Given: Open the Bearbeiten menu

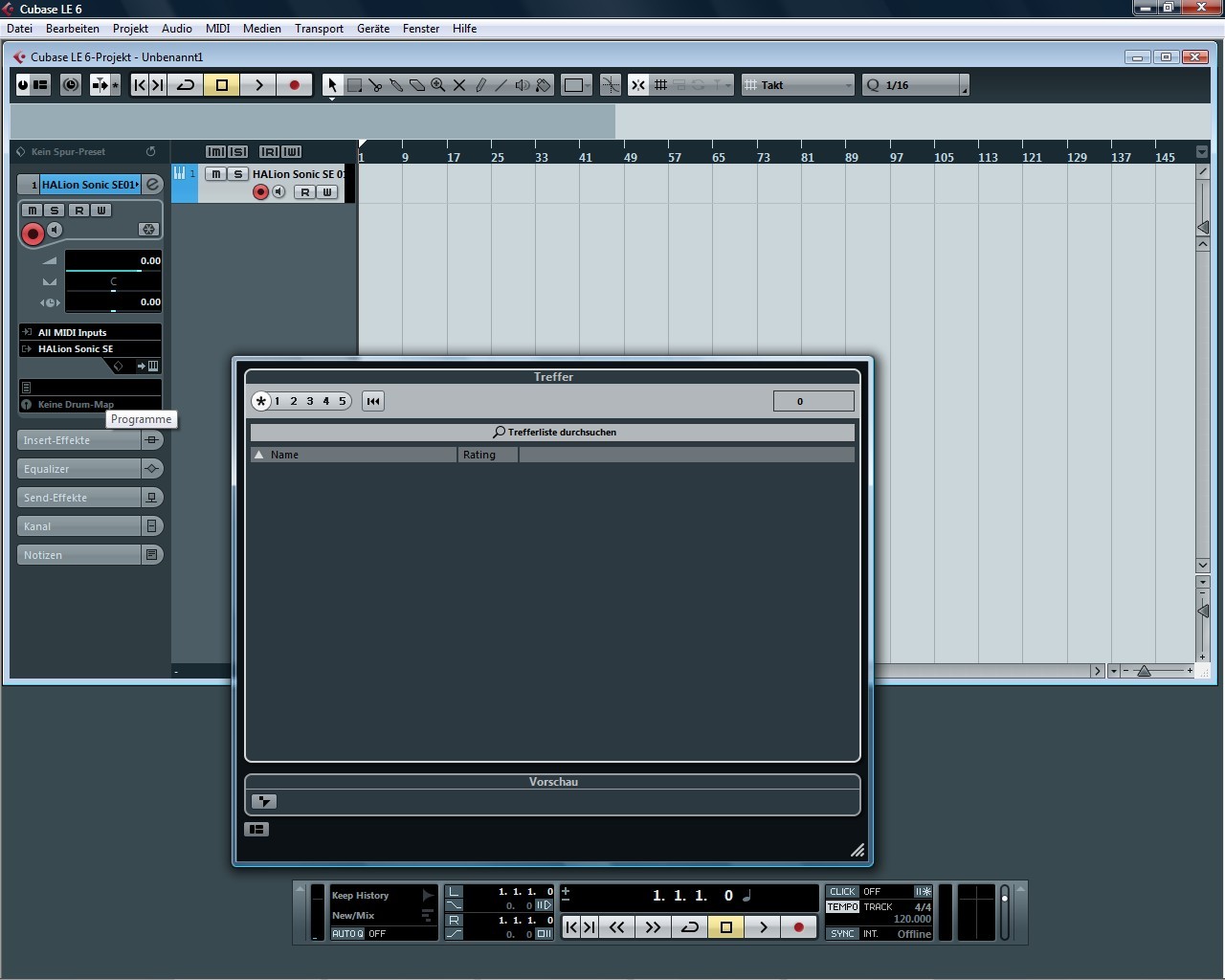Looking at the screenshot, I should tap(73, 29).
